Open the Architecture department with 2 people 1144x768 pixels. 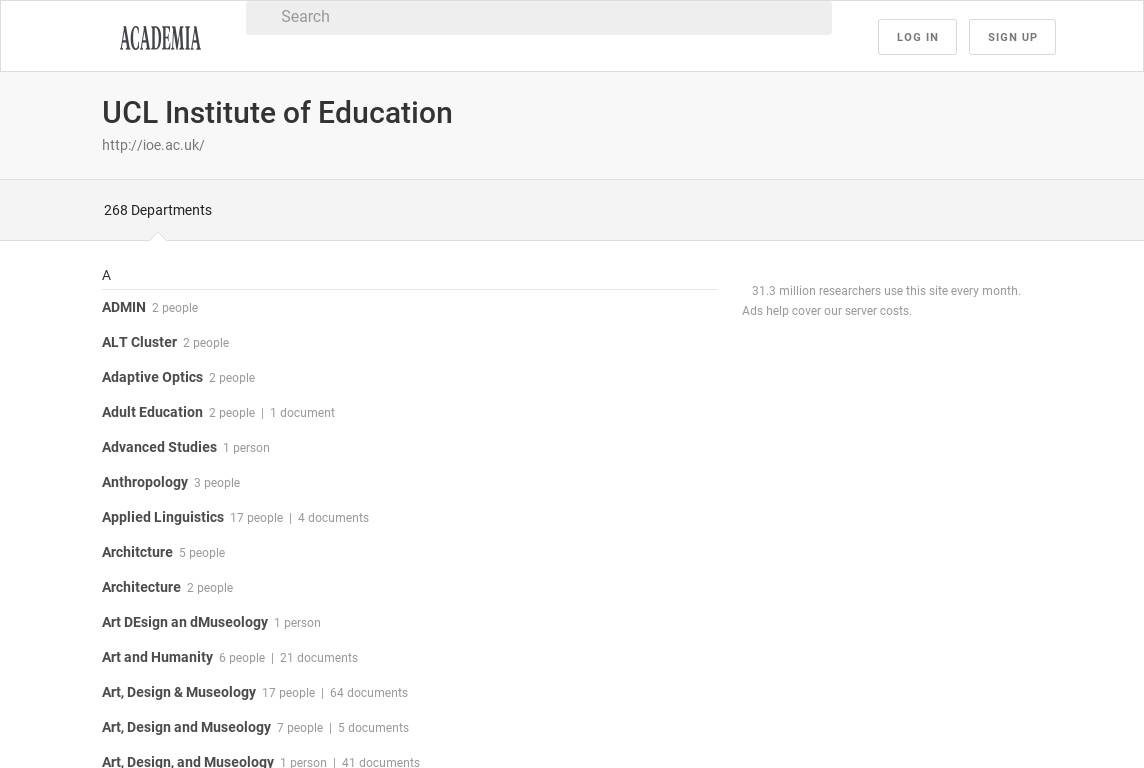[x=141, y=587]
